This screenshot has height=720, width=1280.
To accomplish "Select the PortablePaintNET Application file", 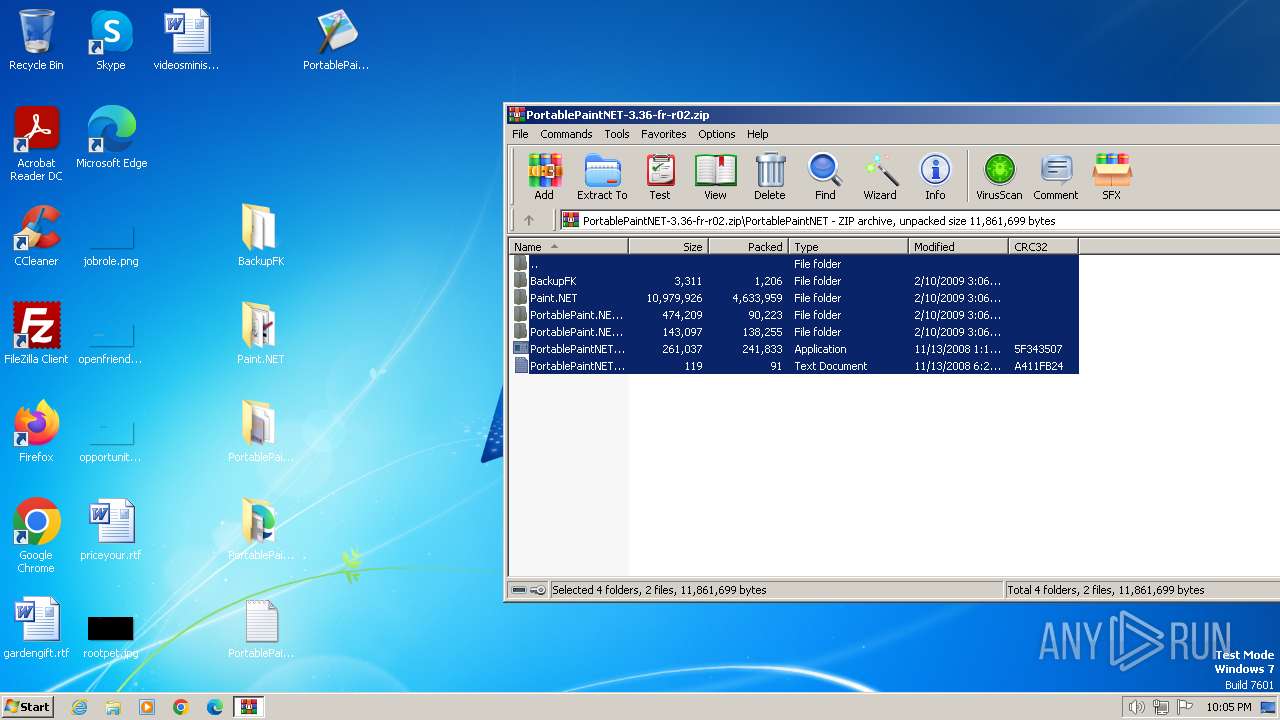I will pyautogui.click(x=794, y=349).
